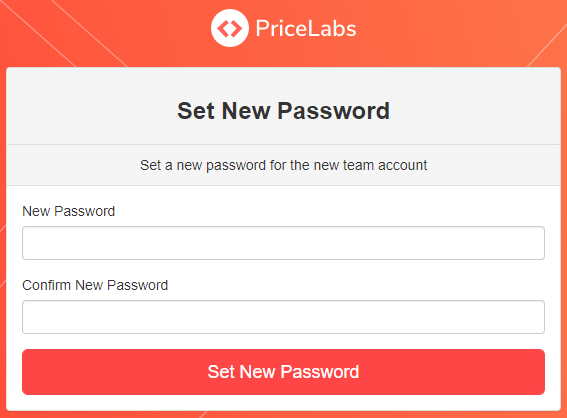Click the New Password field label
Viewport: 567px width, 418px height.
pyautogui.click(x=69, y=211)
